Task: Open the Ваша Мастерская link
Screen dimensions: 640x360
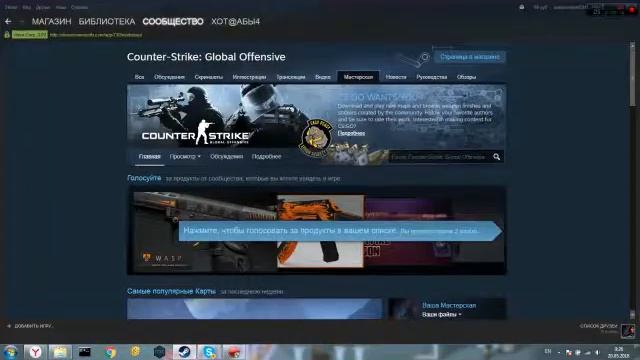Action: [449, 305]
